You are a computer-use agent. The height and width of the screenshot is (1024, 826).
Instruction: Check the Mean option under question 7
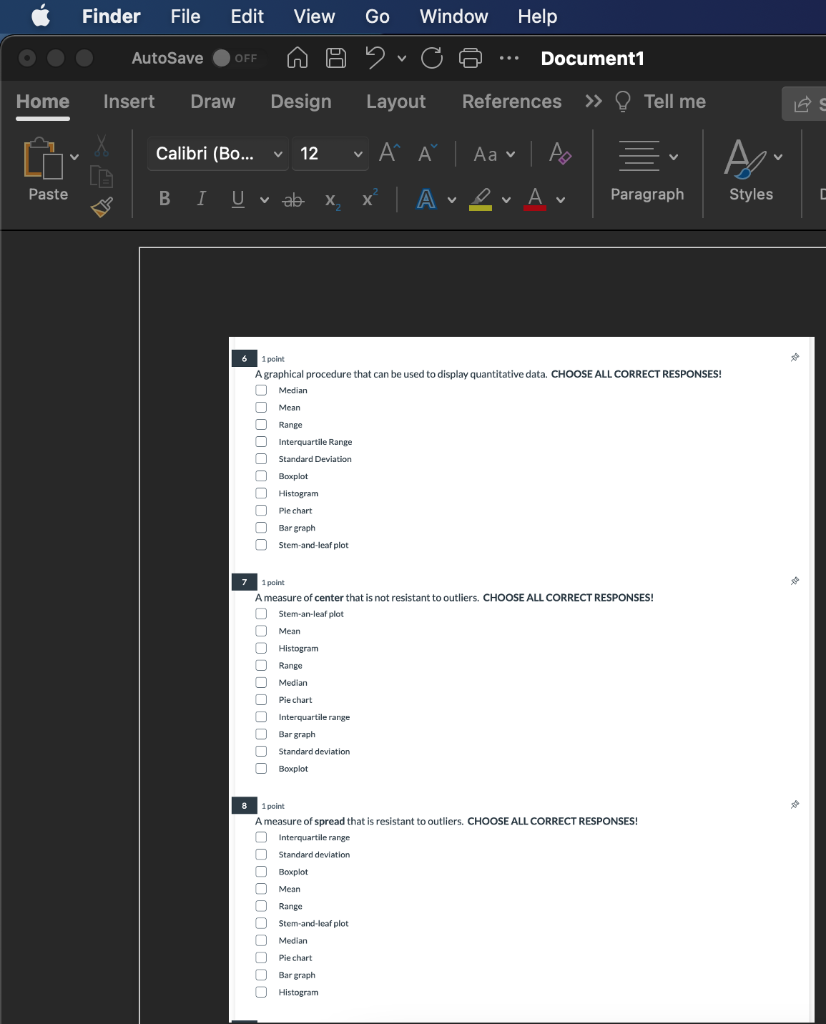[x=261, y=630]
